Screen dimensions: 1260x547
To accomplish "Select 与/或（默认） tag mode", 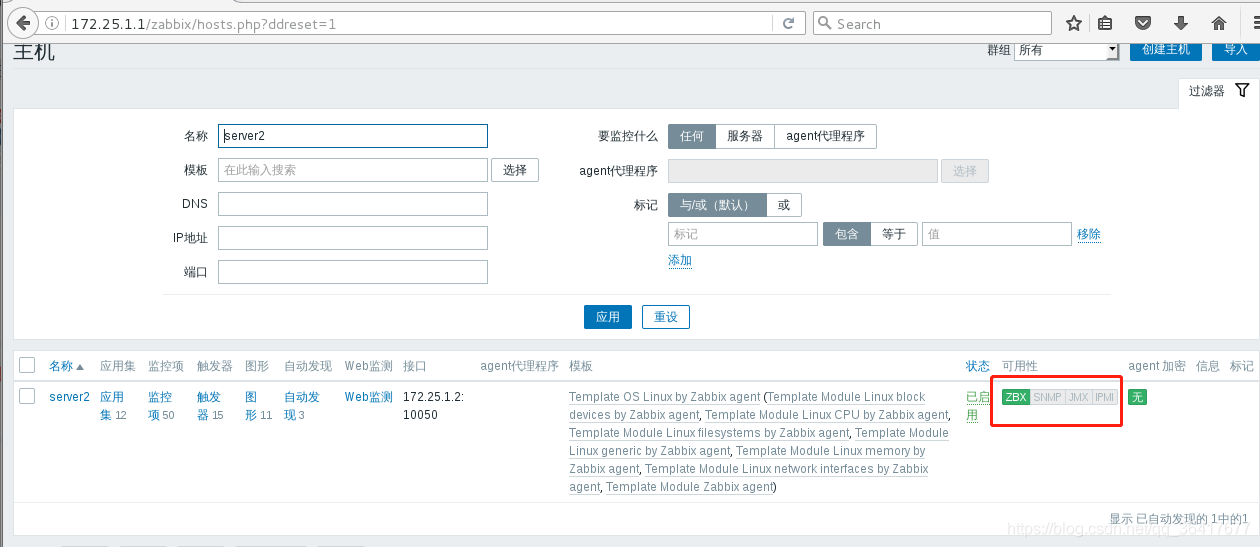I will tap(717, 205).
